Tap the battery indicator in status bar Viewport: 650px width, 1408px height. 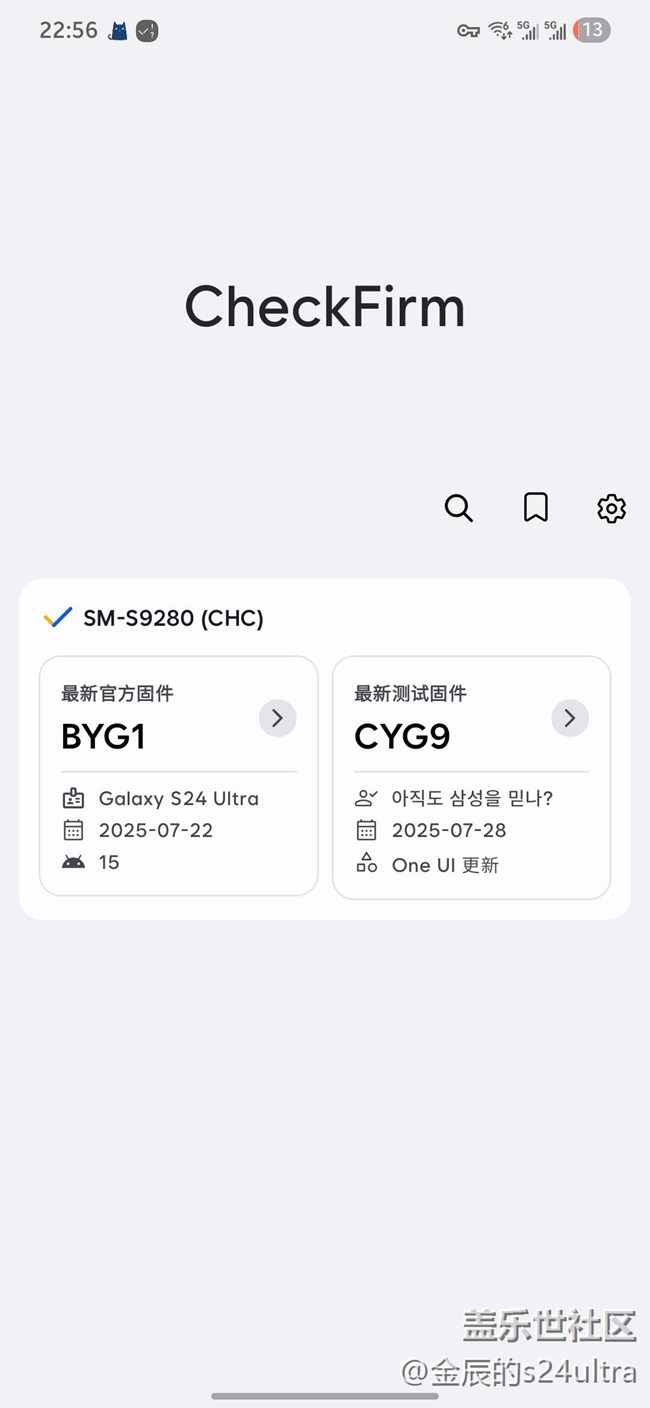pos(592,30)
